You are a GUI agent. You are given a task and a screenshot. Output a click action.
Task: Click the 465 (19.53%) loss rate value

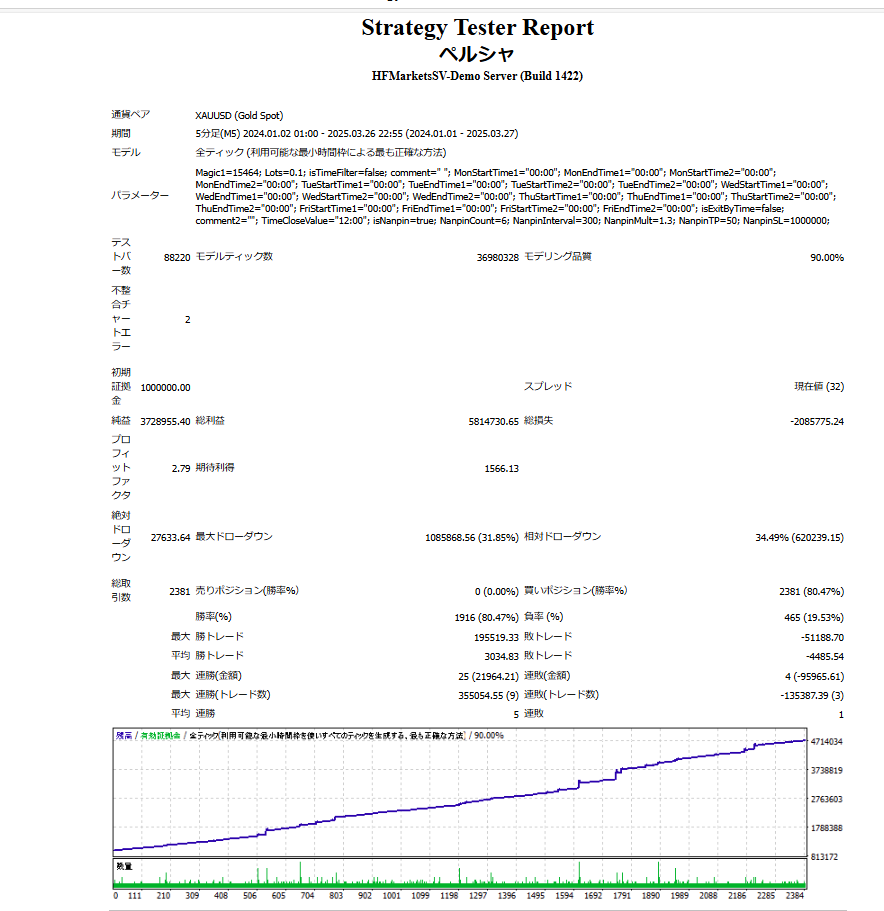[814, 617]
